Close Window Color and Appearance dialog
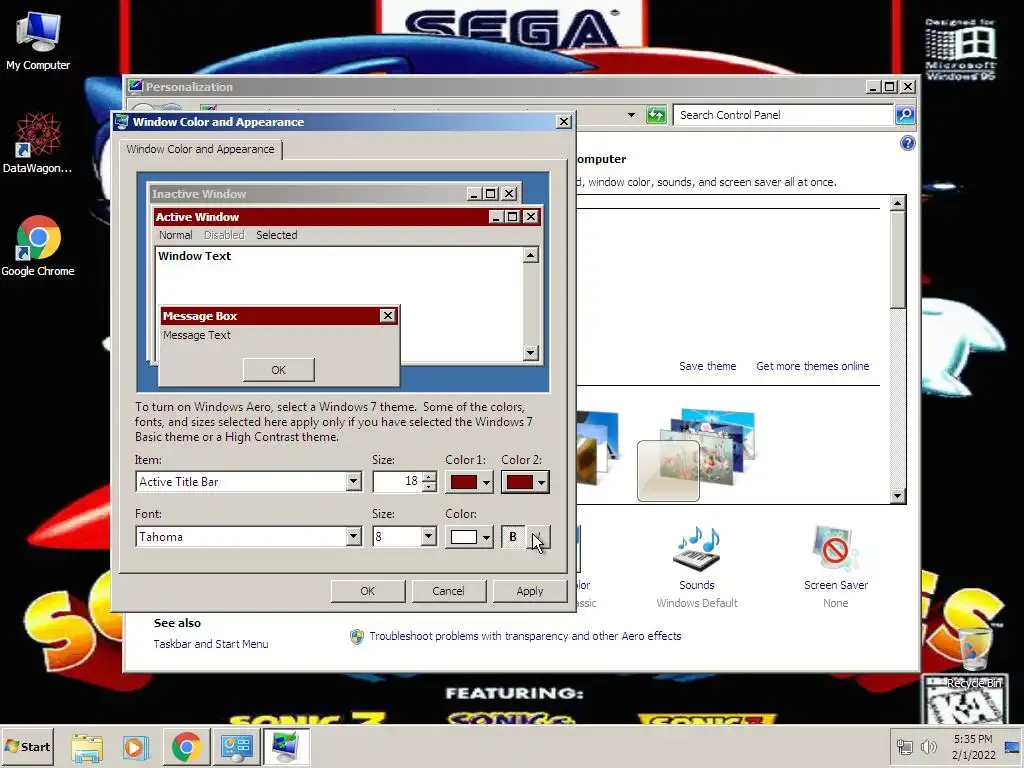Viewport: 1024px width, 768px height. [564, 122]
